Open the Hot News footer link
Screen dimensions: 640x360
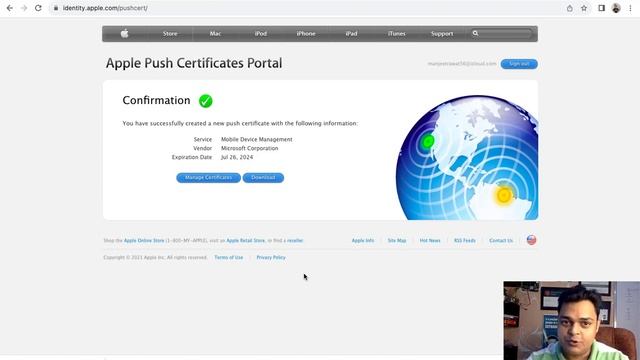click(430, 240)
